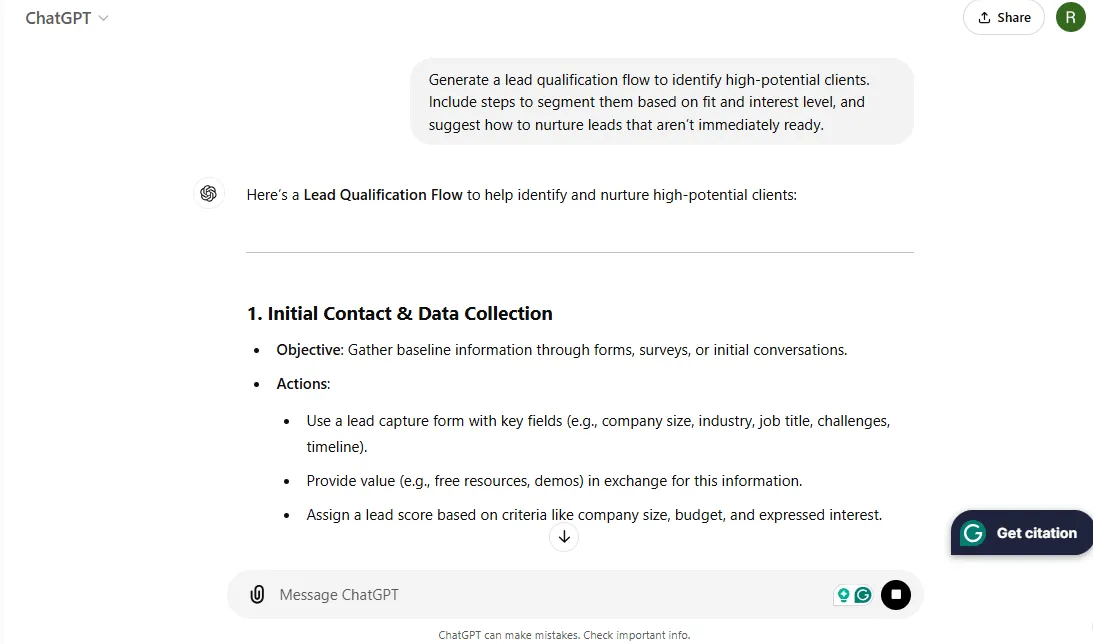Click the paperclip attach file icon

(x=257, y=595)
